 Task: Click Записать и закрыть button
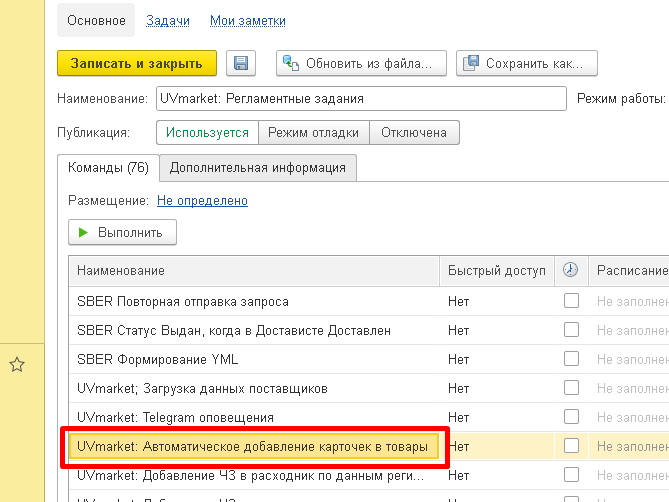[x=137, y=63]
